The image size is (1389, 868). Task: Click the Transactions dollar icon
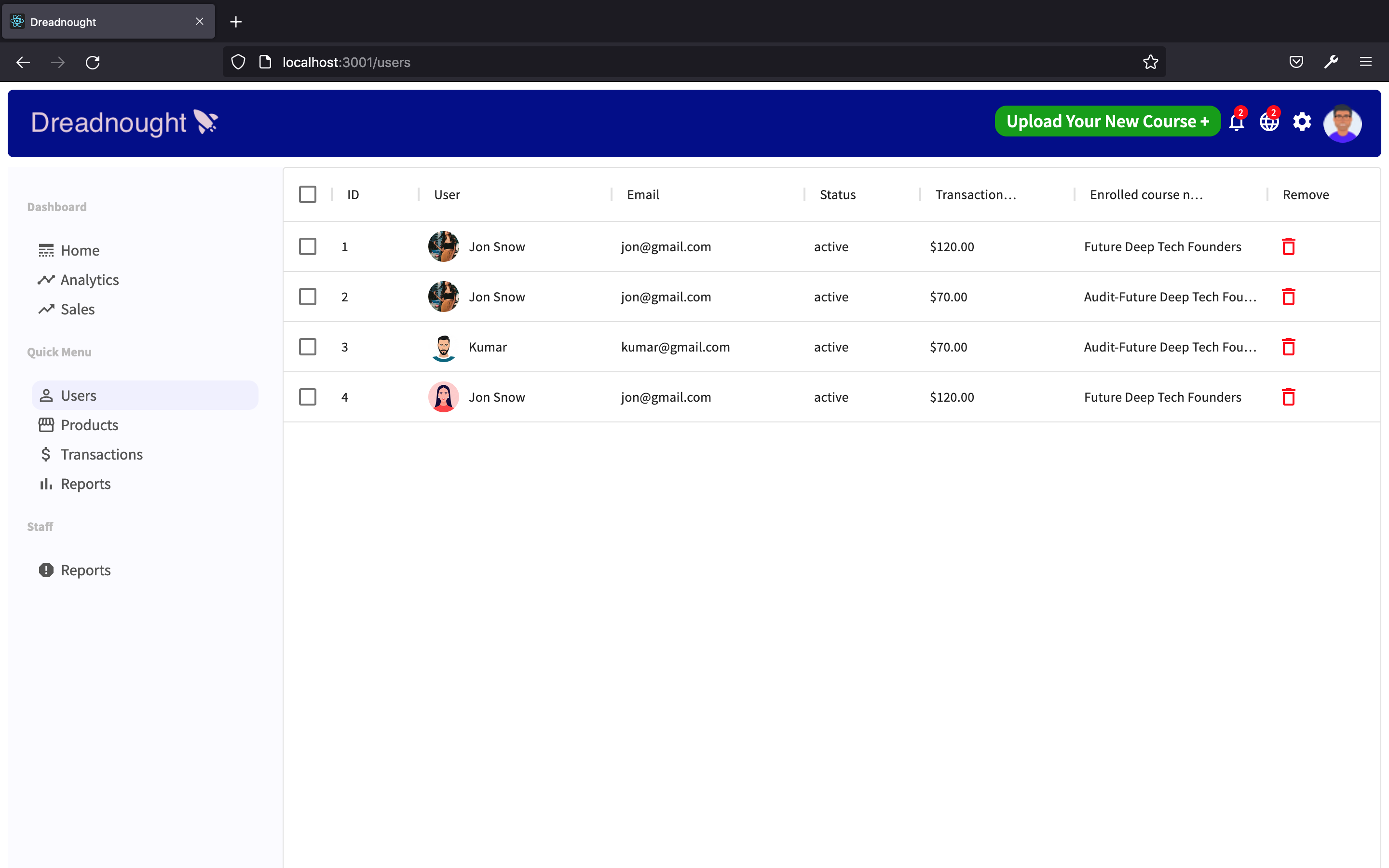[x=46, y=454]
